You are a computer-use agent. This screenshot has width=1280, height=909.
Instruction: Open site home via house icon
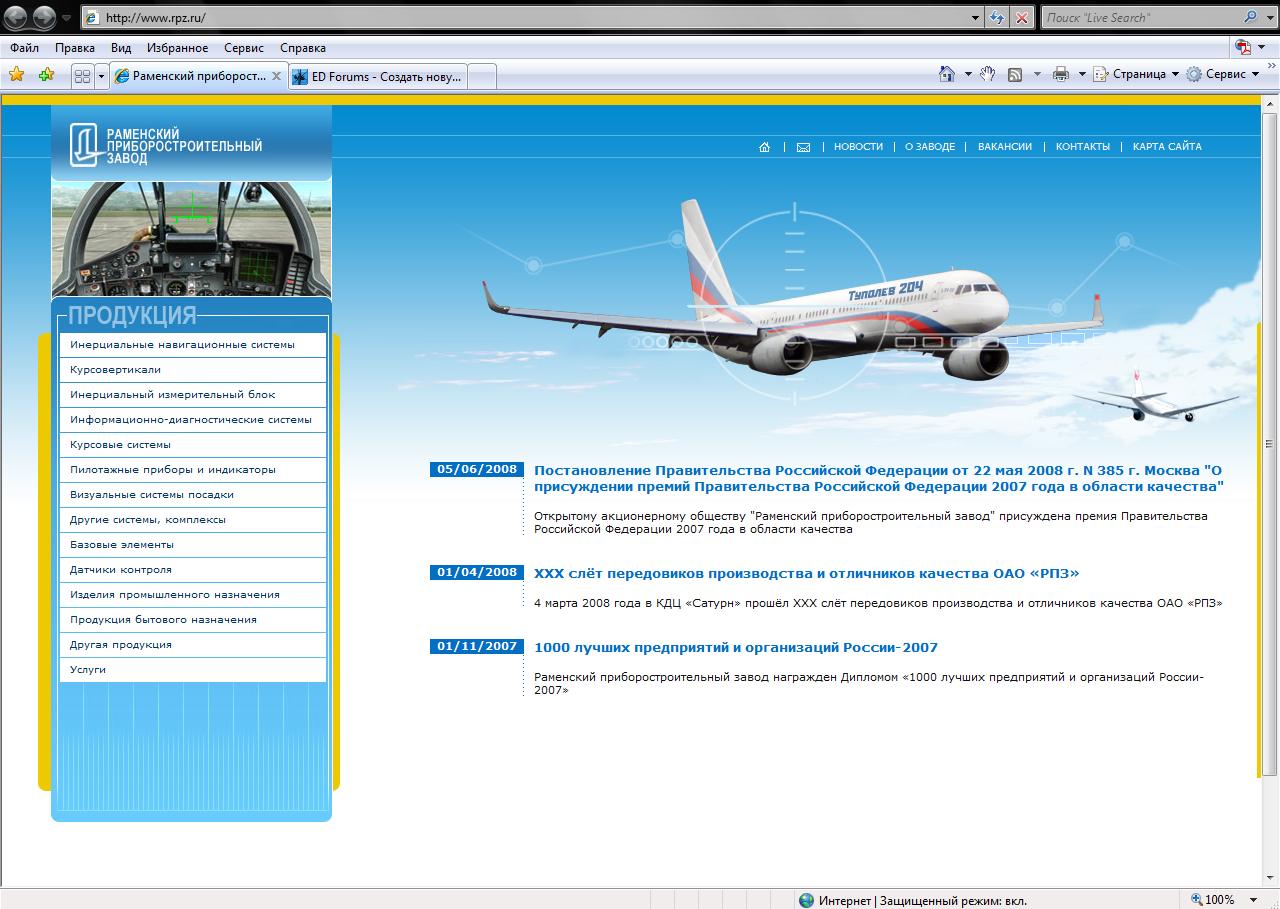[x=765, y=147]
